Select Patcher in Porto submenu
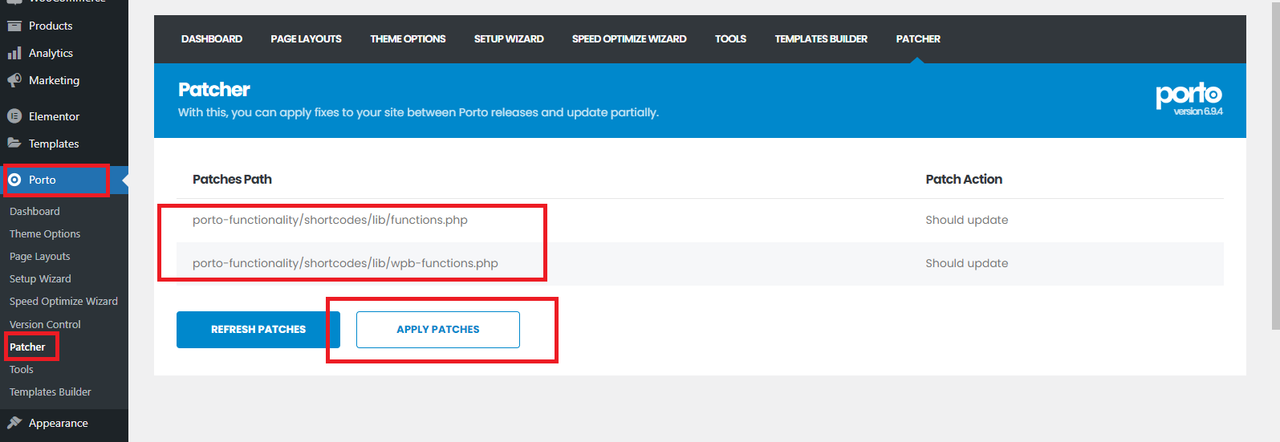This screenshot has height=442, width=1280. coord(27,347)
